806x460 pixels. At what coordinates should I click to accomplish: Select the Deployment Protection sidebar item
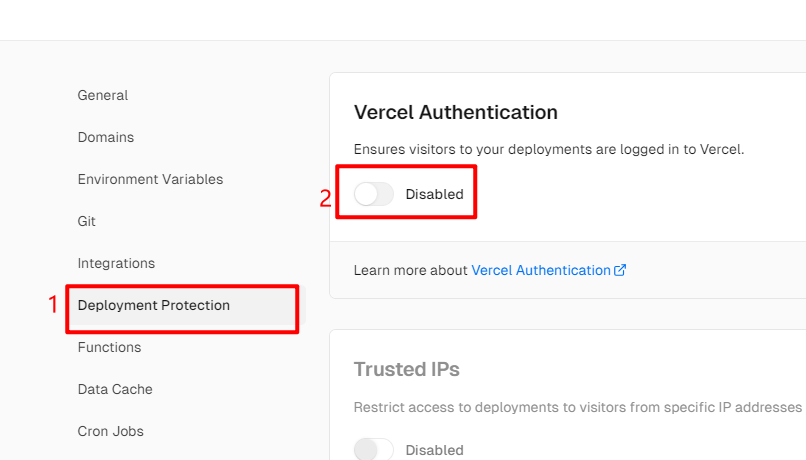tap(154, 306)
